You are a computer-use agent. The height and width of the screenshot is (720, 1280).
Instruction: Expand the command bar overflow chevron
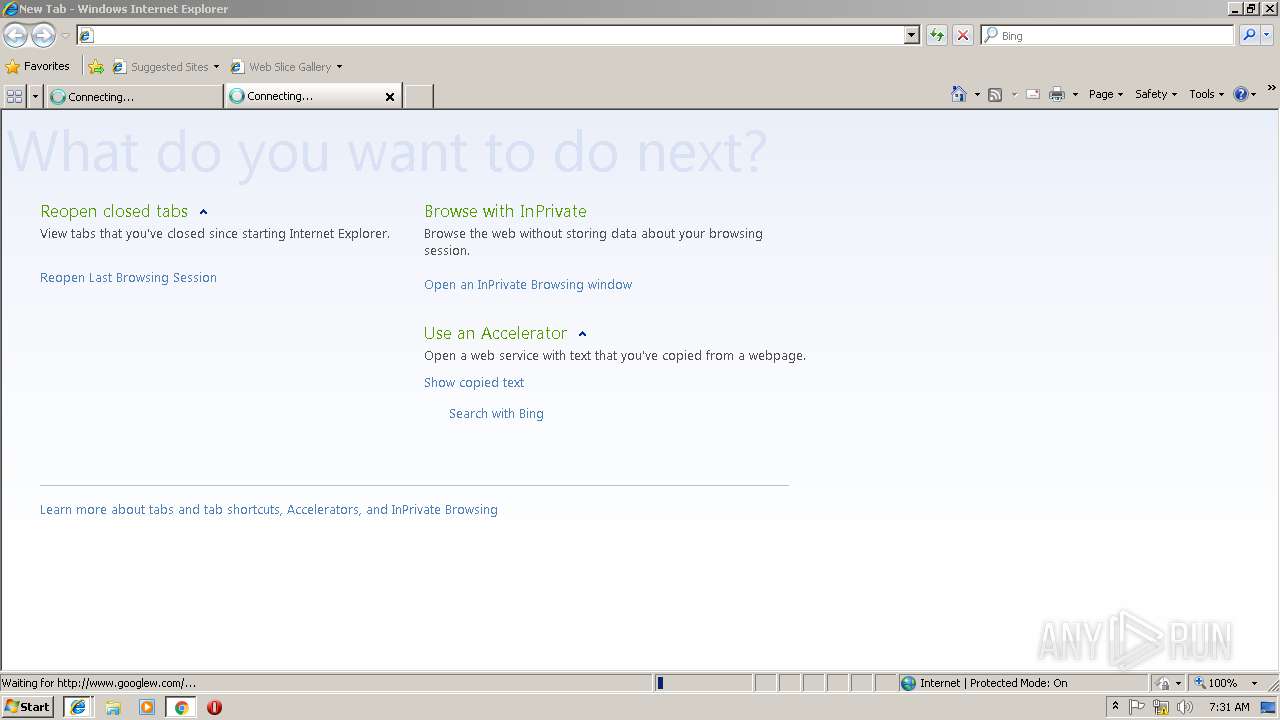click(x=1272, y=89)
